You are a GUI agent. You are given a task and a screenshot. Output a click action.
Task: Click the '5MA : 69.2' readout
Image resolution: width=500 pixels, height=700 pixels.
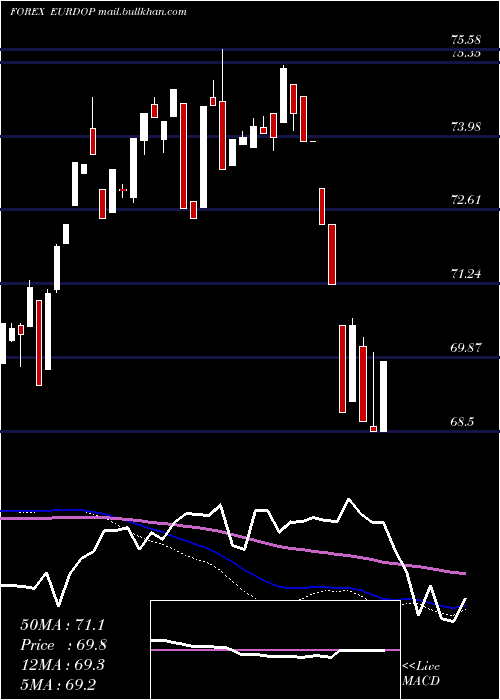[x=58, y=684]
